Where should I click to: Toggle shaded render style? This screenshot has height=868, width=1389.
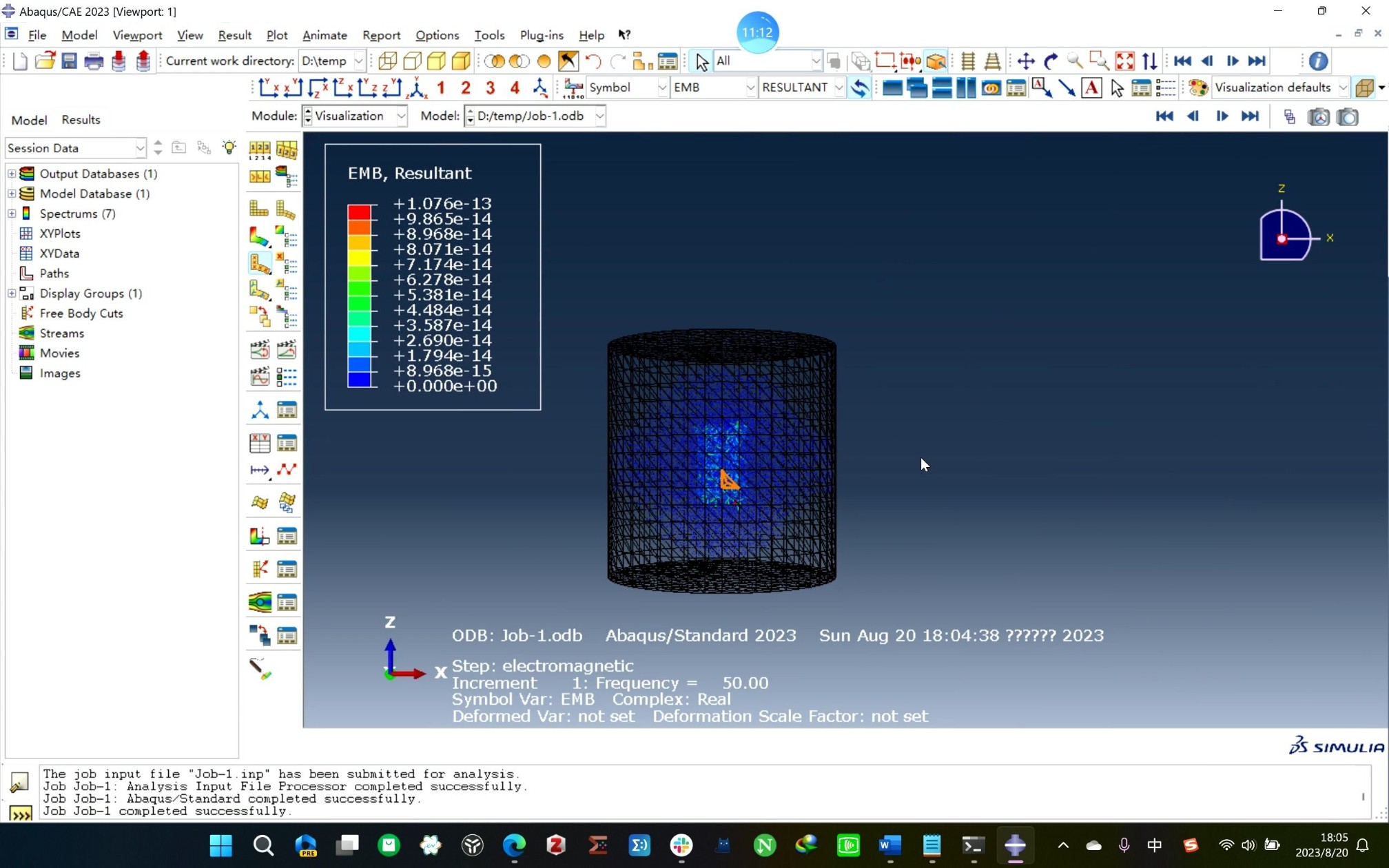(461, 61)
